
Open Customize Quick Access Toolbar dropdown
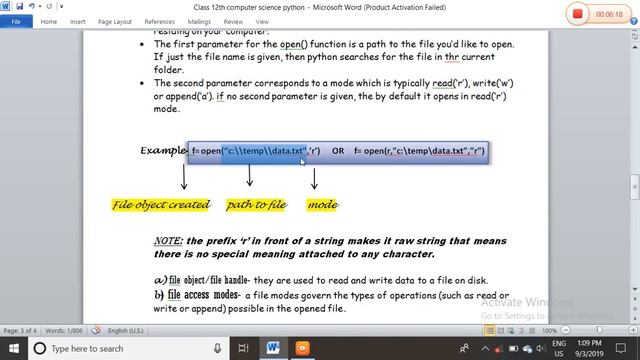[x=62, y=7]
